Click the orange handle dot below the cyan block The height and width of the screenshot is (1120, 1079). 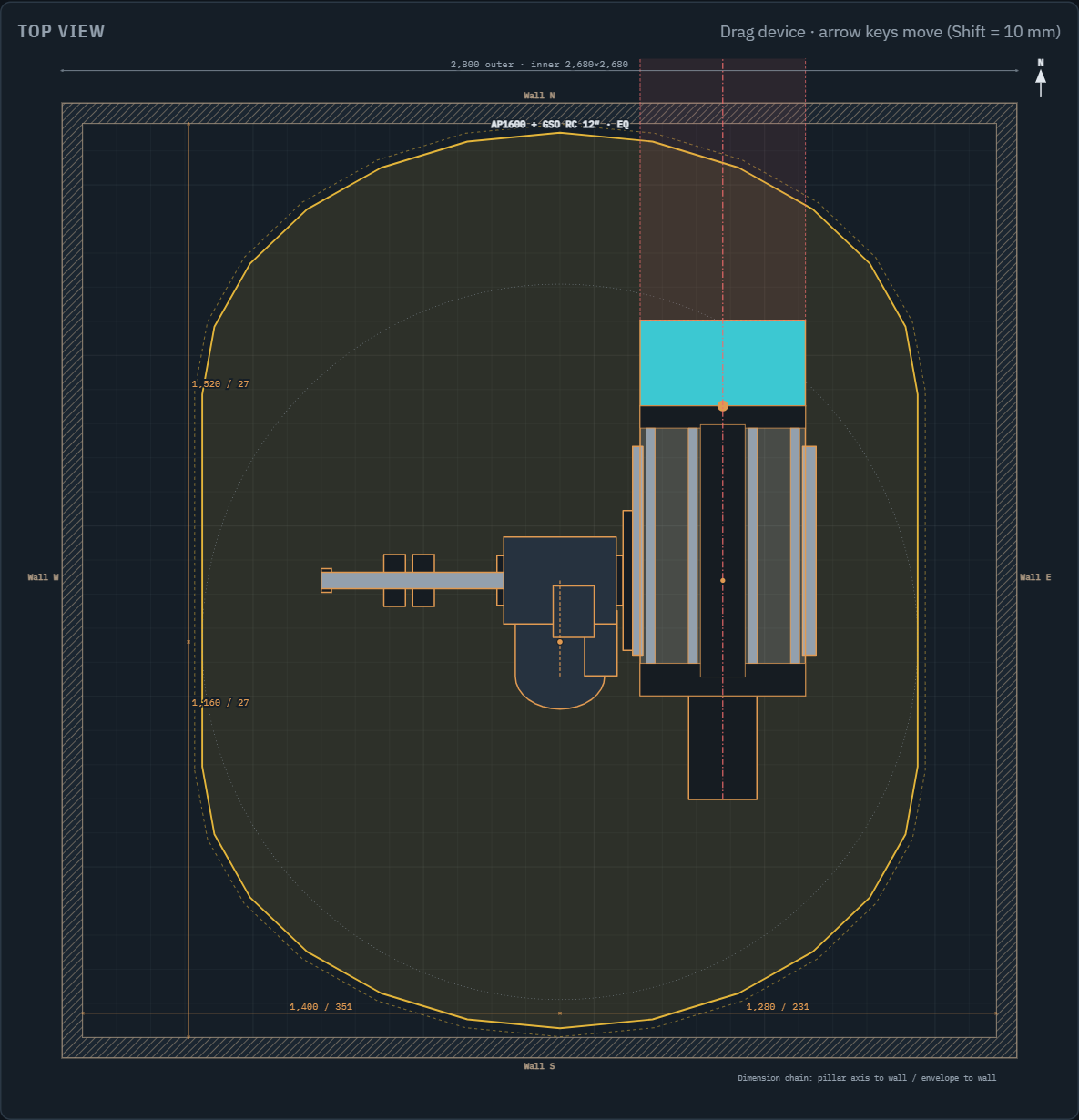[723, 406]
